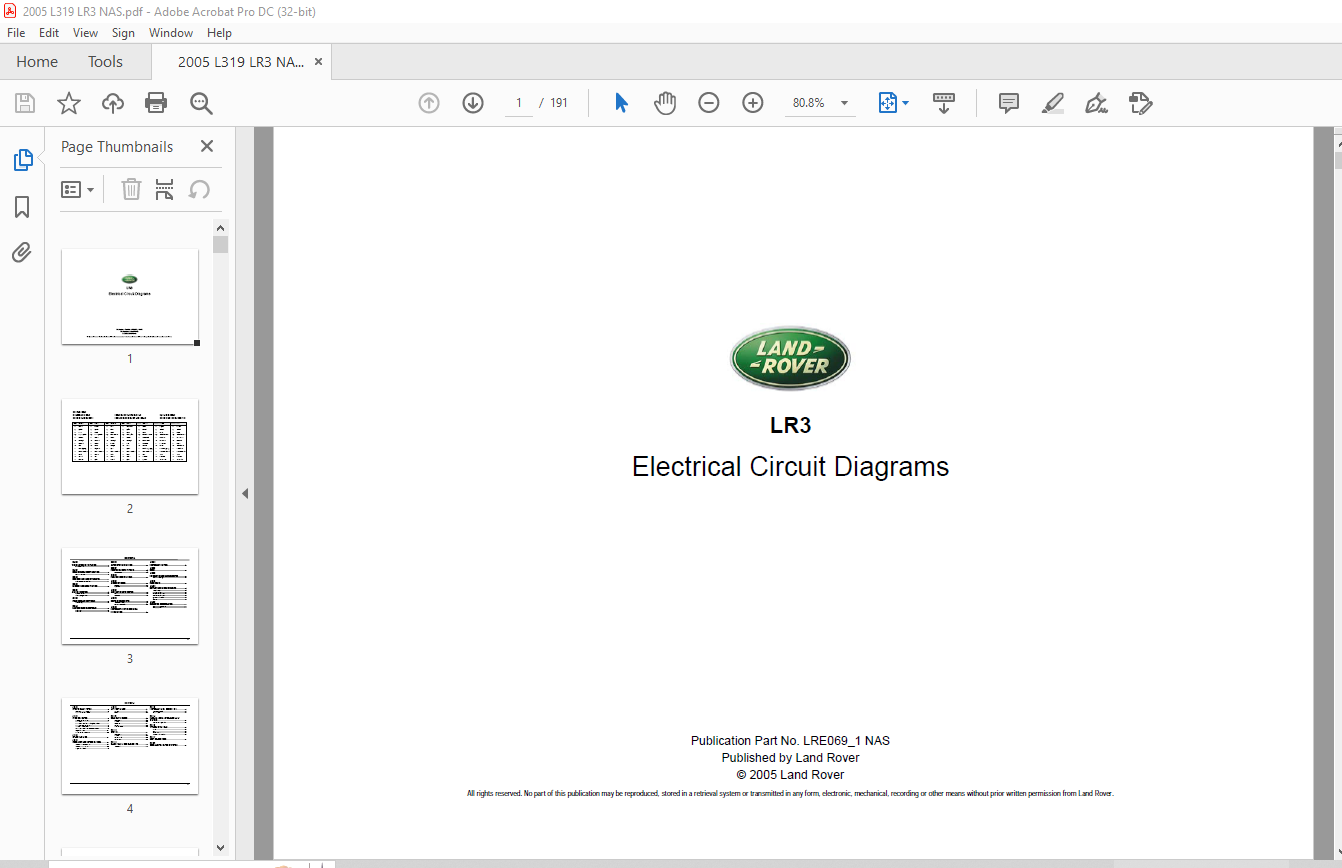This screenshot has width=1342, height=868.
Task: Click the LR3 heading text
Action: click(x=790, y=425)
